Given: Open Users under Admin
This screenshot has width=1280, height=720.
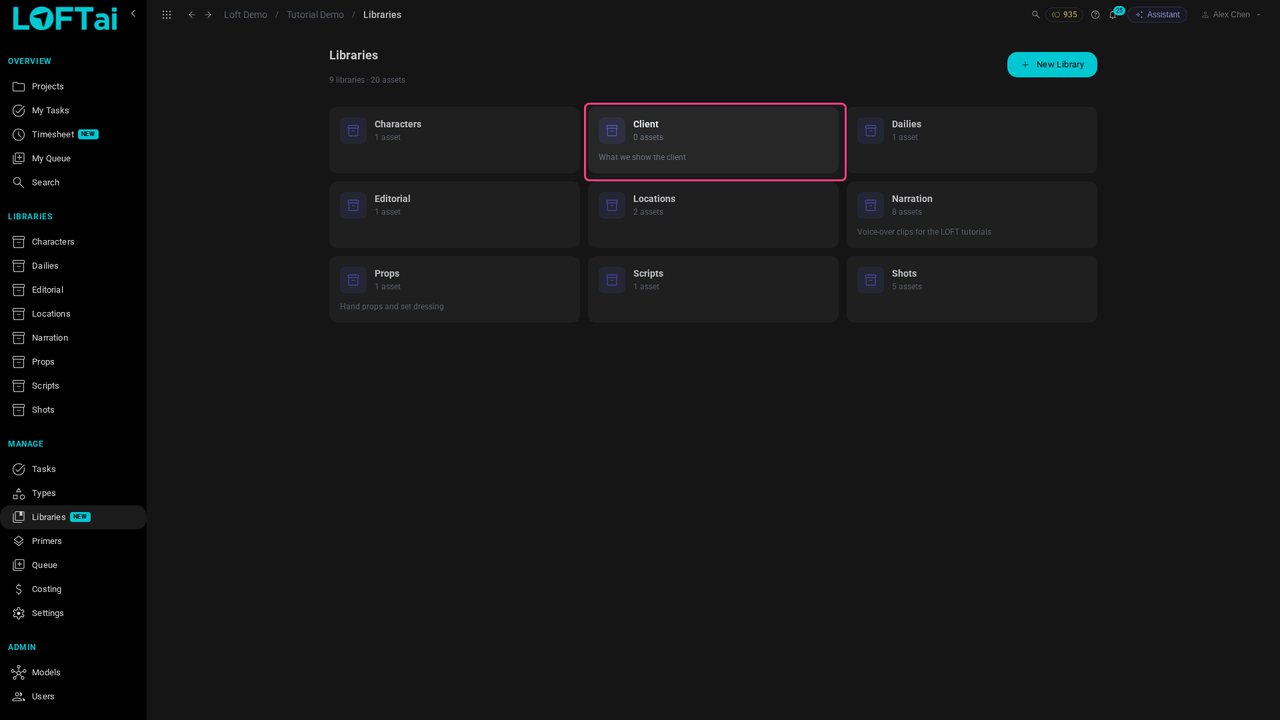Looking at the screenshot, I should (x=73, y=697).
